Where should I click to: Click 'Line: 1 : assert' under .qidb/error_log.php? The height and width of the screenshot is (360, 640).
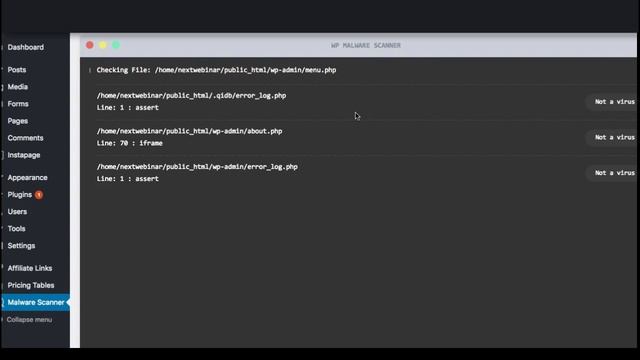(128, 108)
